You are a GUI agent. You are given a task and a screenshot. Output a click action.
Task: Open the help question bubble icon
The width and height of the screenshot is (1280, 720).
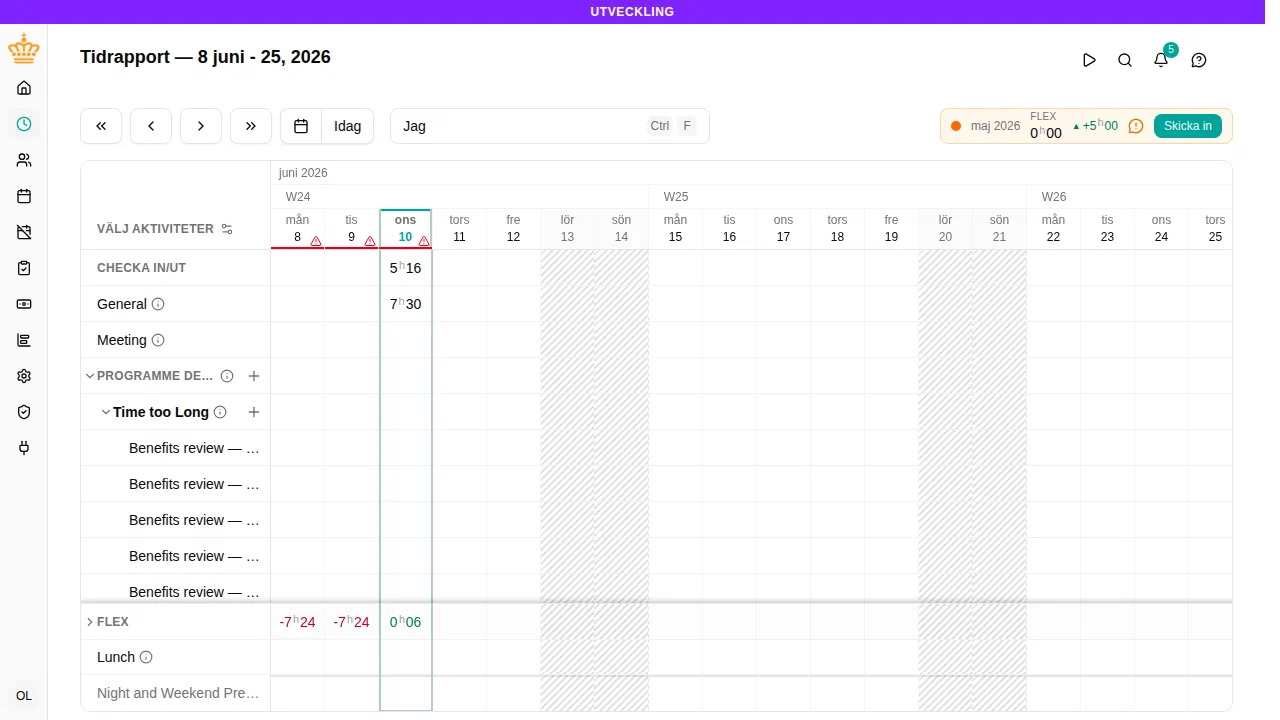[x=1199, y=60]
